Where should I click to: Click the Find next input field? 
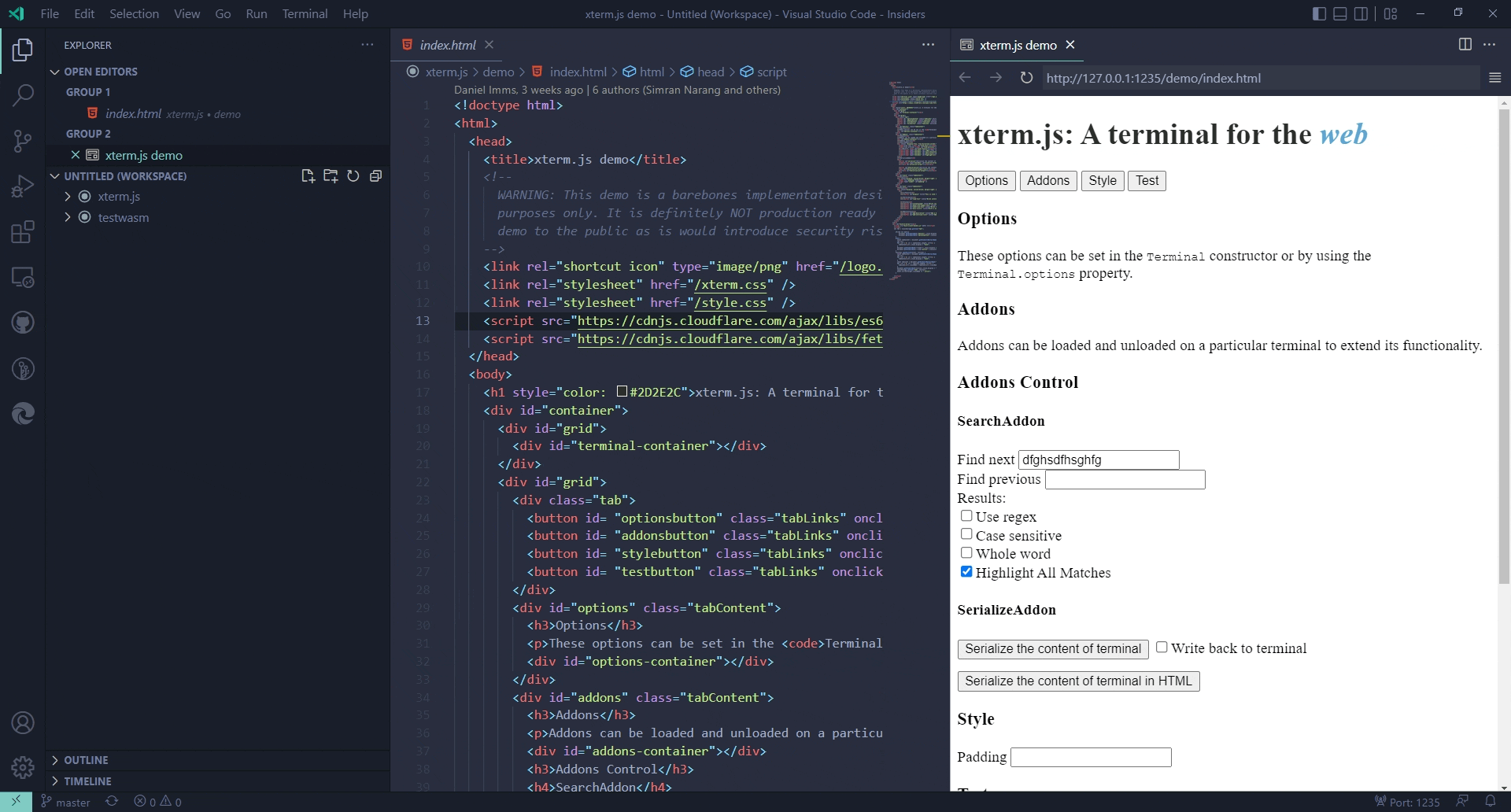[x=1099, y=460]
